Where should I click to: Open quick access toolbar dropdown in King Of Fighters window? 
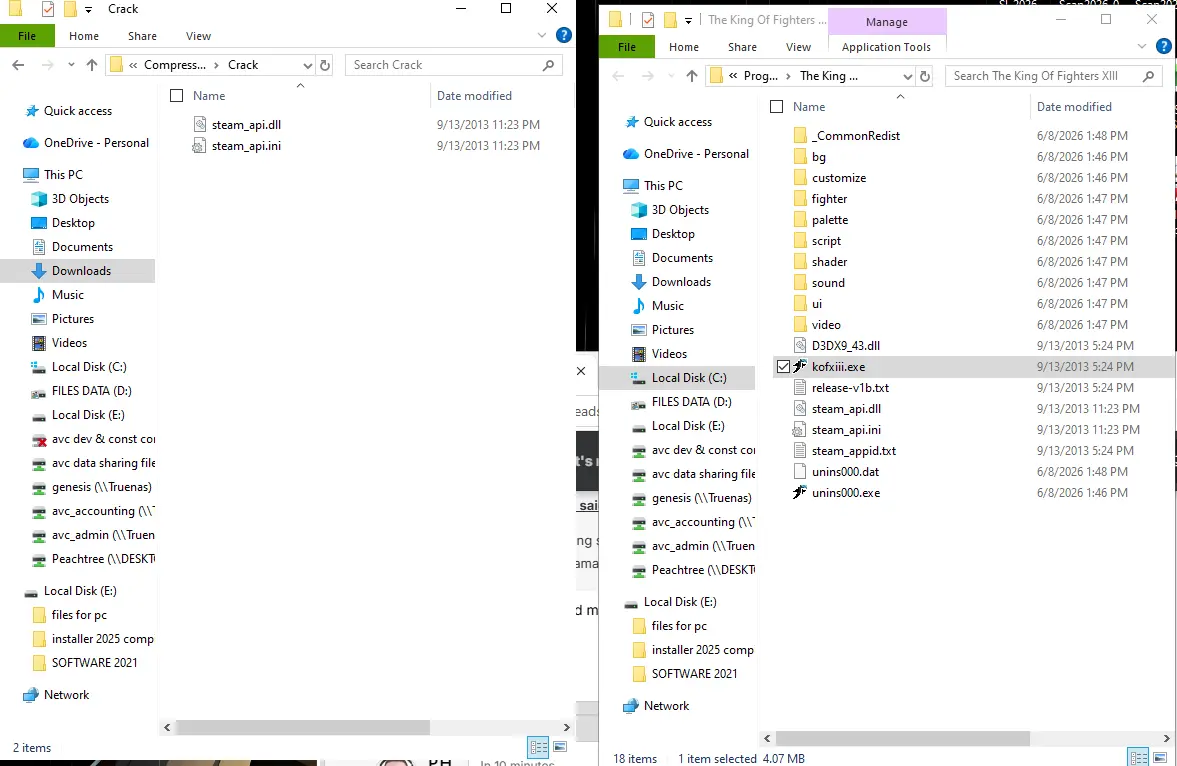pos(688,21)
